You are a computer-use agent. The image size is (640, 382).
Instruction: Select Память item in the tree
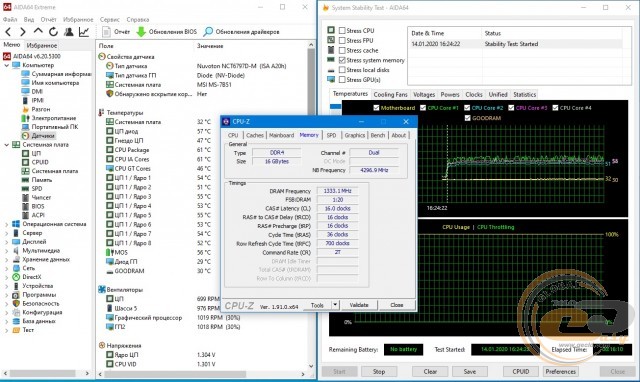37,180
